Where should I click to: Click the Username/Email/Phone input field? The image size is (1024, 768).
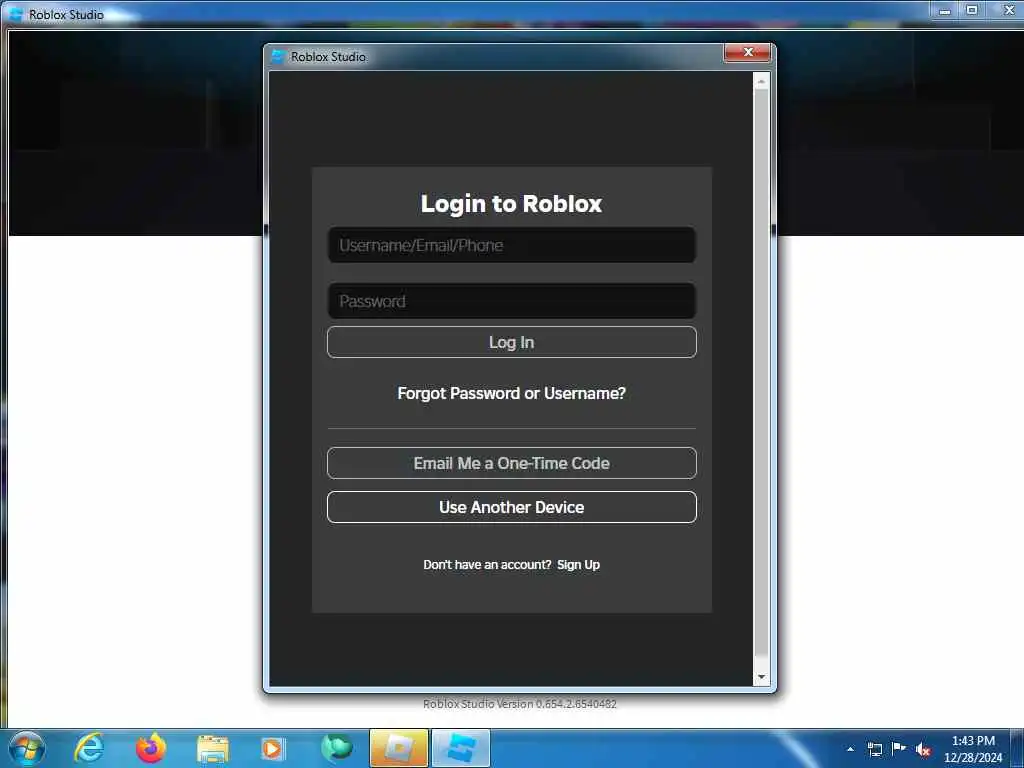[x=511, y=245]
